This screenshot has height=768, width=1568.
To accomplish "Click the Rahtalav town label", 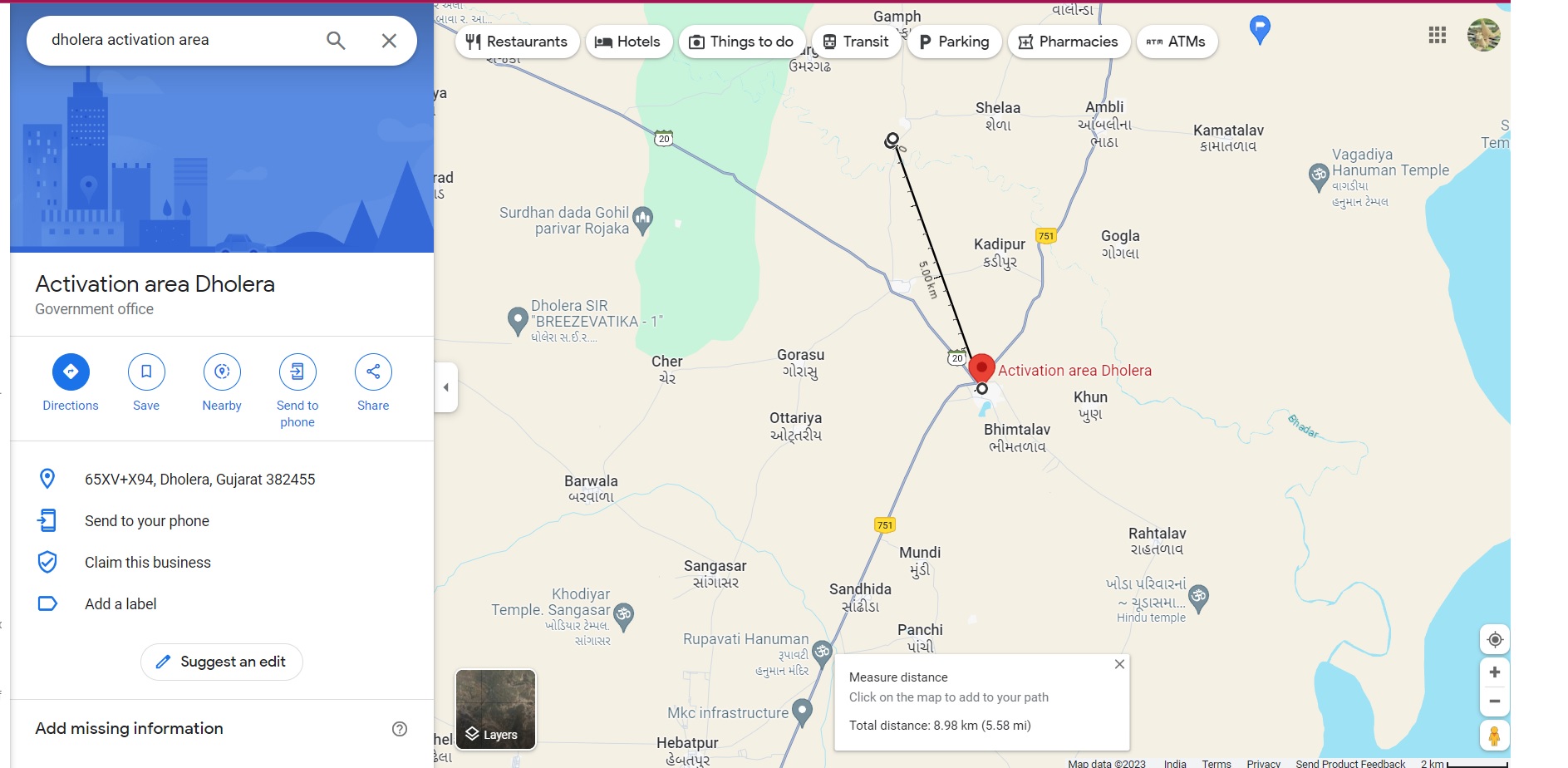I will (x=1157, y=541).
